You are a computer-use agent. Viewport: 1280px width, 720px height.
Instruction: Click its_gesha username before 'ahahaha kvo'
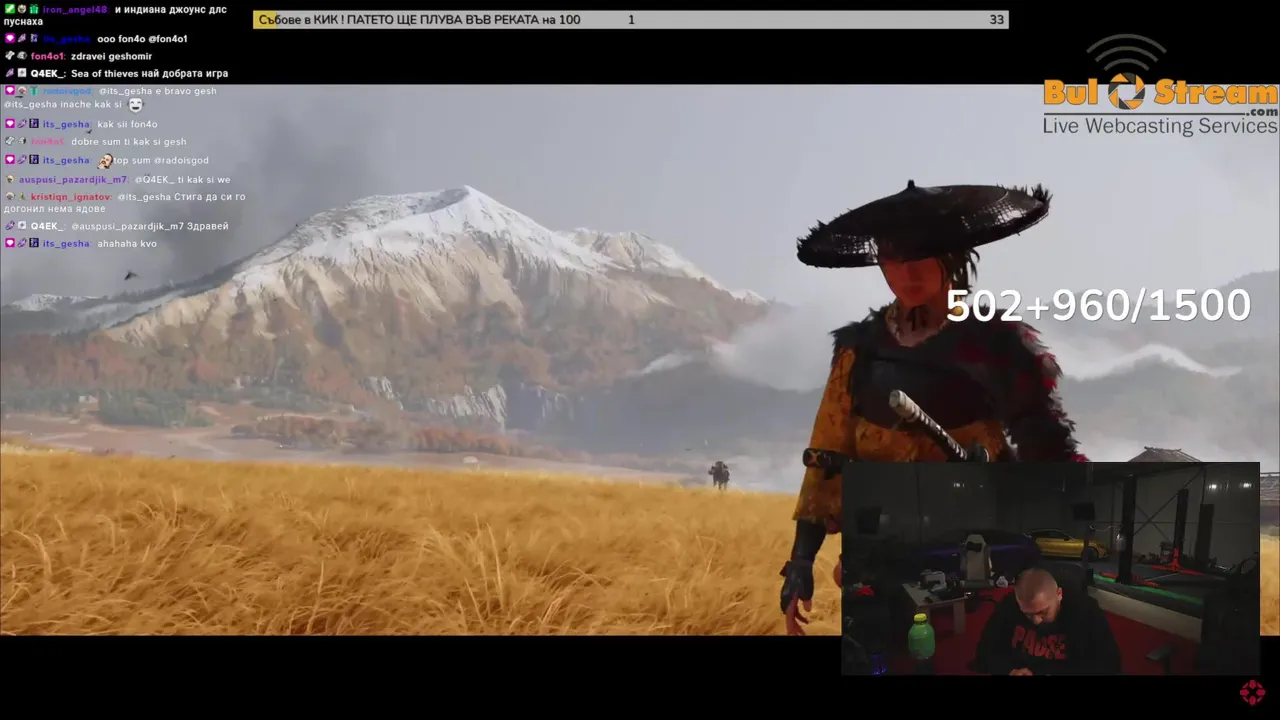[66, 243]
